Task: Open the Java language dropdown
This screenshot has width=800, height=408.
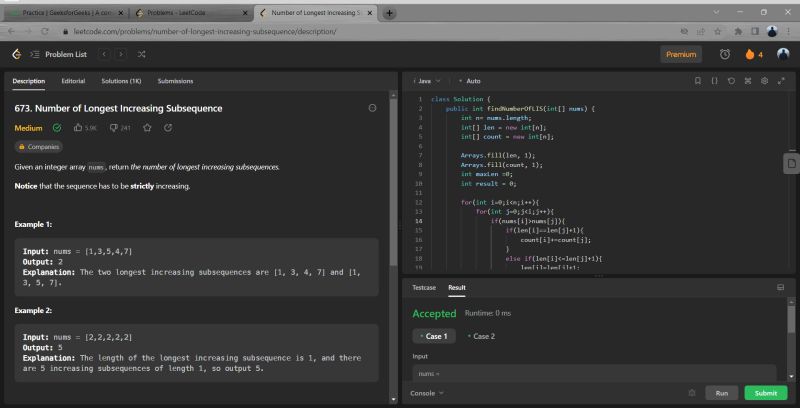Action: click(x=427, y=81)
